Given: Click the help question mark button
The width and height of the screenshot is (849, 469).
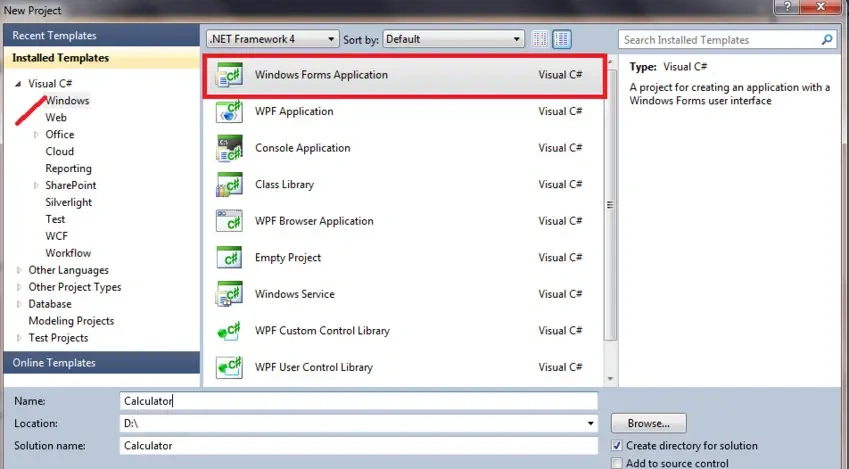Looking at the screenshot, I should (x=787, y=6).
